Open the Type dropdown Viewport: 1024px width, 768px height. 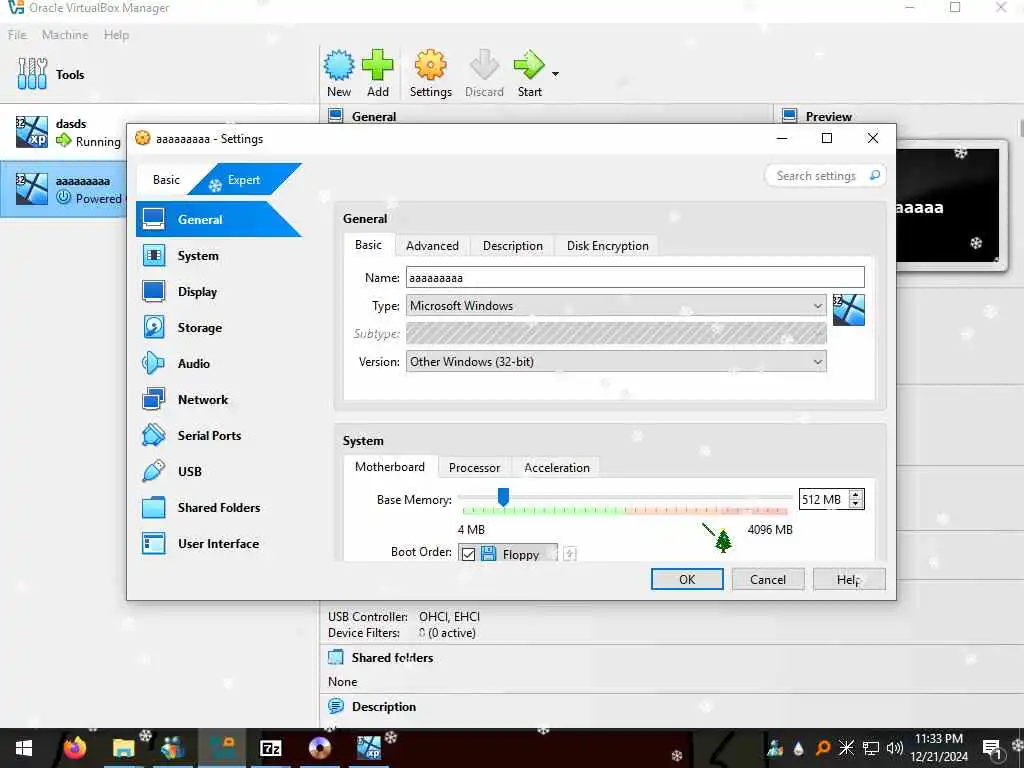(616, 306)
